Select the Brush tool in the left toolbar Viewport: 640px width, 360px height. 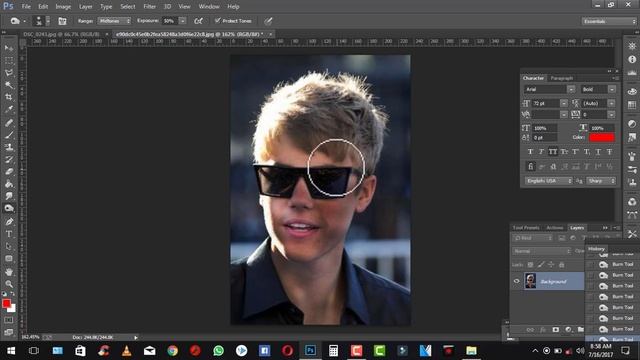9,135
